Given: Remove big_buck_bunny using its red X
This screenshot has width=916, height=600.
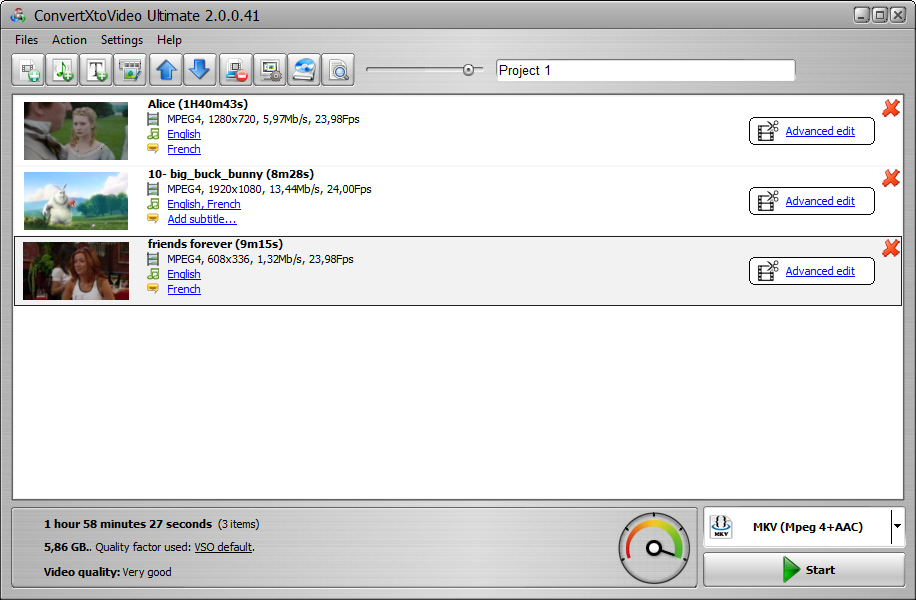Looking at the screenshot, I should 891,178.
